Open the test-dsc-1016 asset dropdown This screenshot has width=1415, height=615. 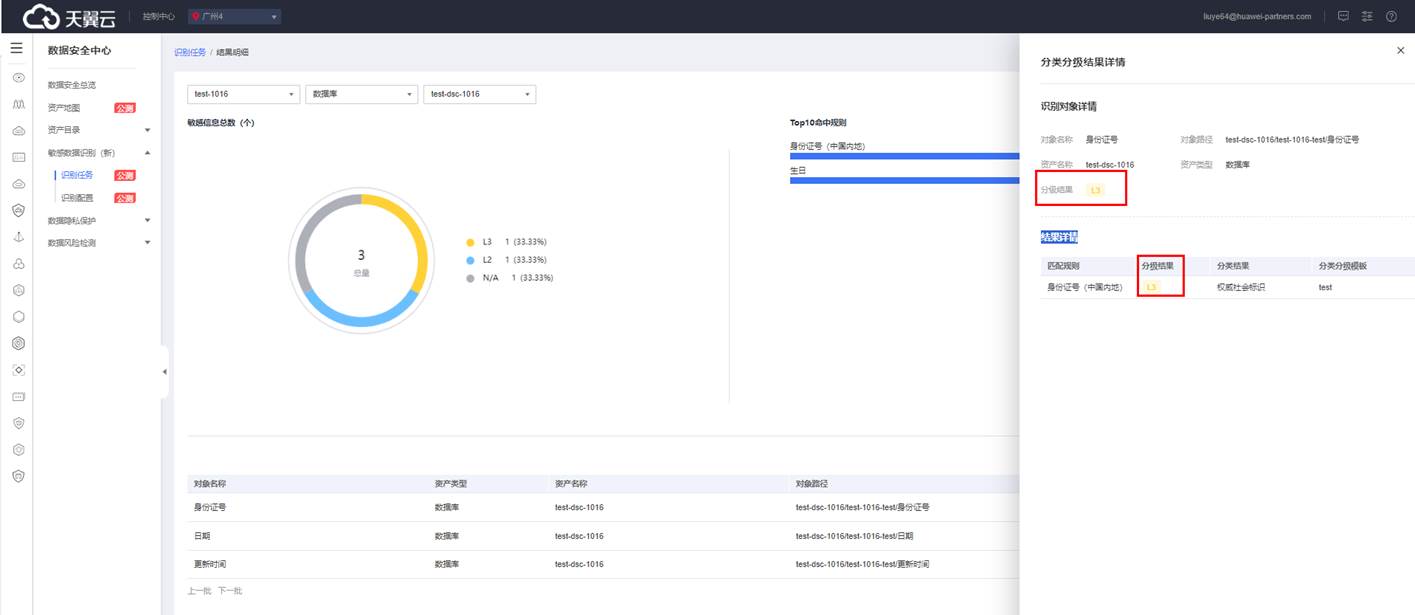[479, 94]
